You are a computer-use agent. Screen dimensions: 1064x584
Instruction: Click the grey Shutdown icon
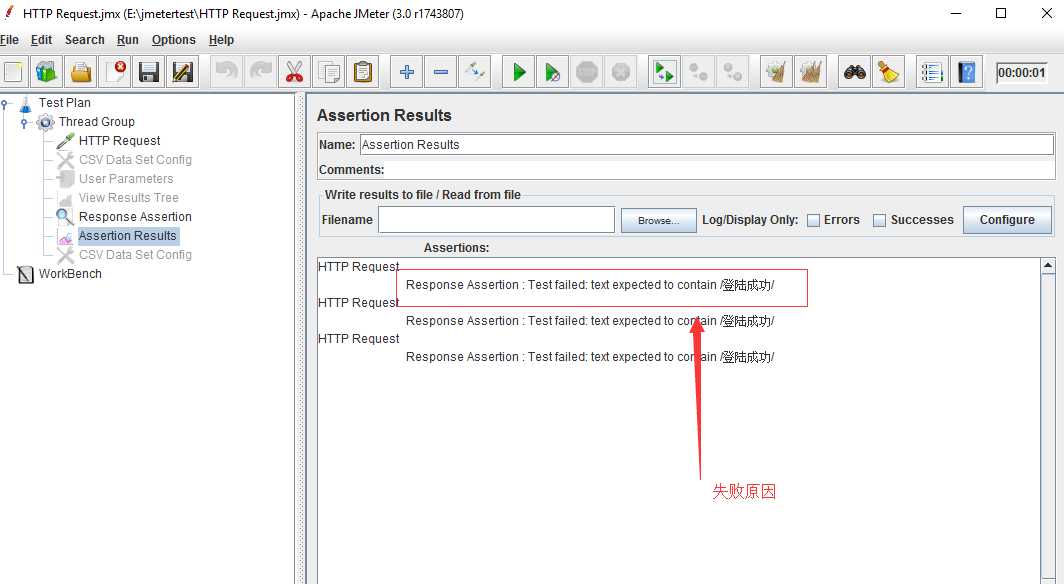click(621, 71)
